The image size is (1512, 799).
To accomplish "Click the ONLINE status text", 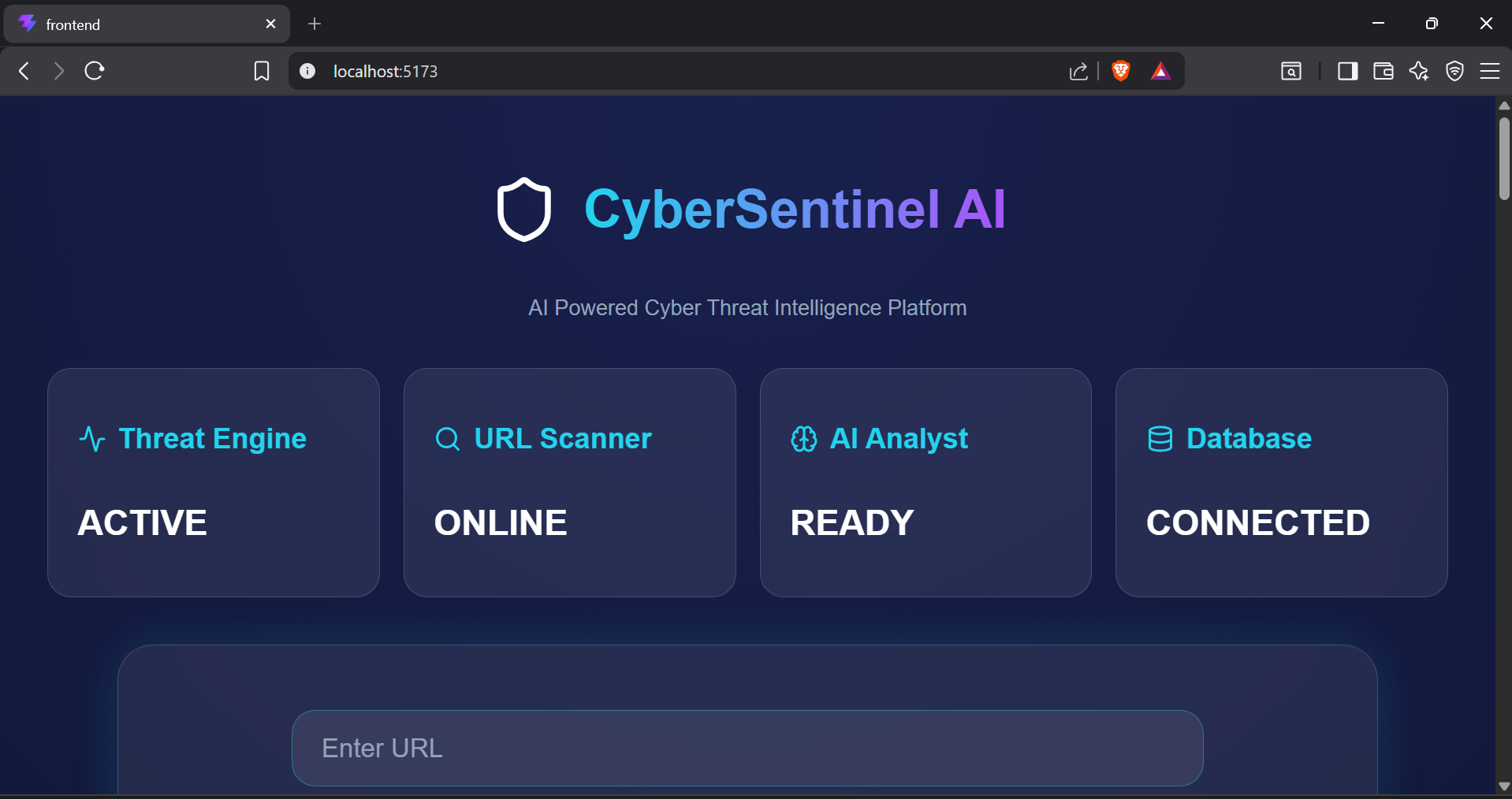I will (x=501, y=522).
